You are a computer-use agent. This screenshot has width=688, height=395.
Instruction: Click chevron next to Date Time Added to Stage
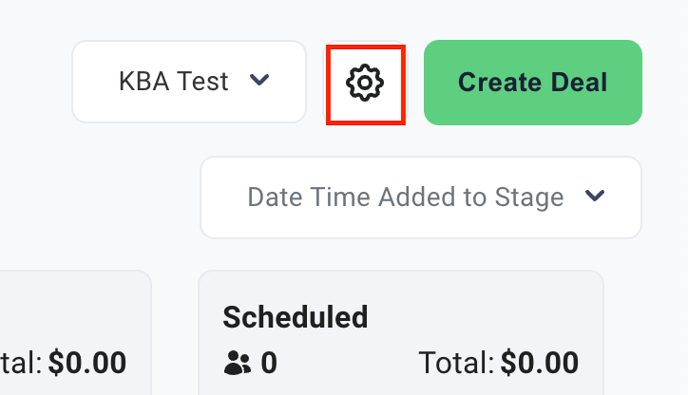(595, 195)
